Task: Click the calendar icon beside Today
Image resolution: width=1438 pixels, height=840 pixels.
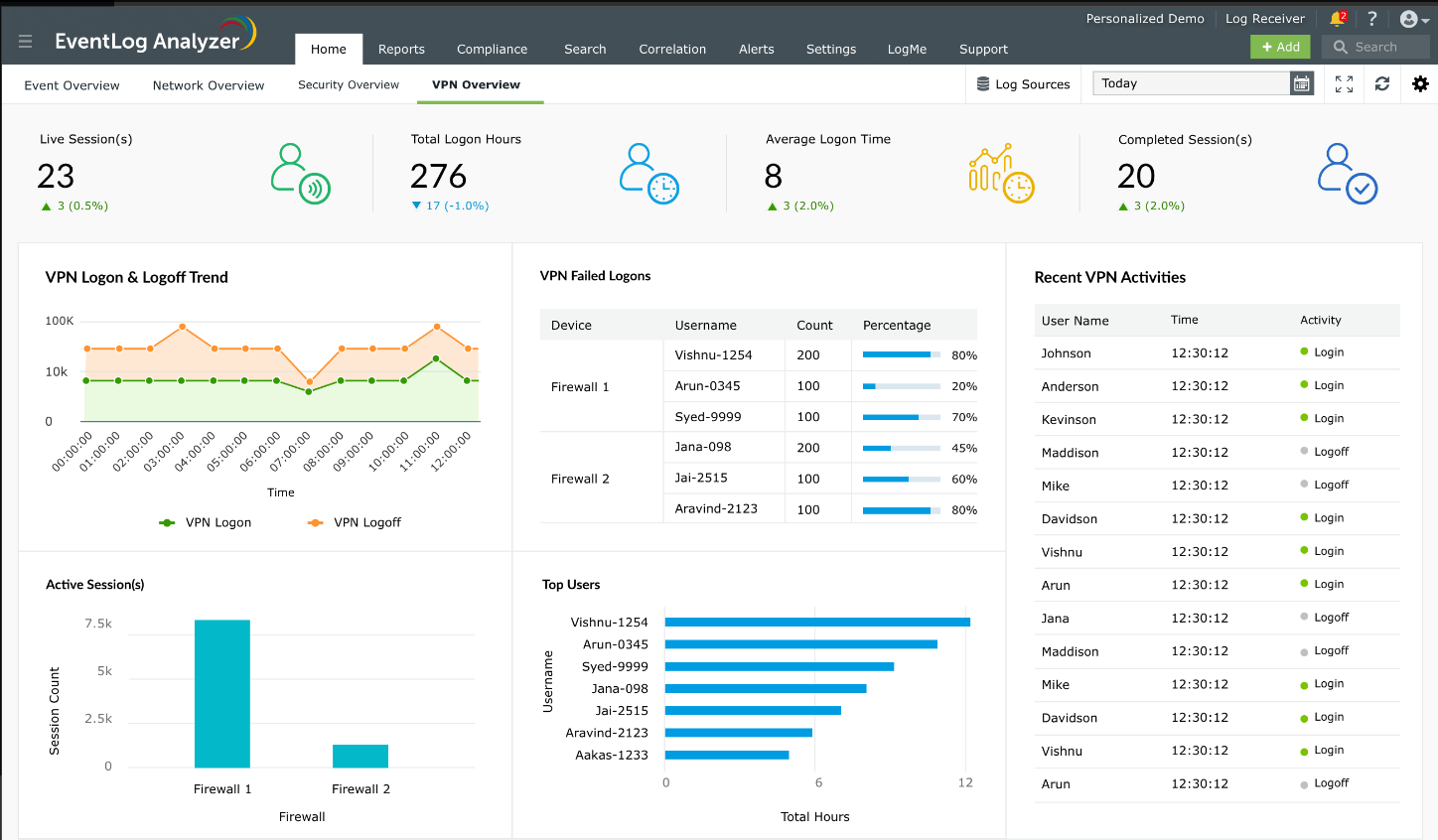Action: click(x=1301, y=84)
